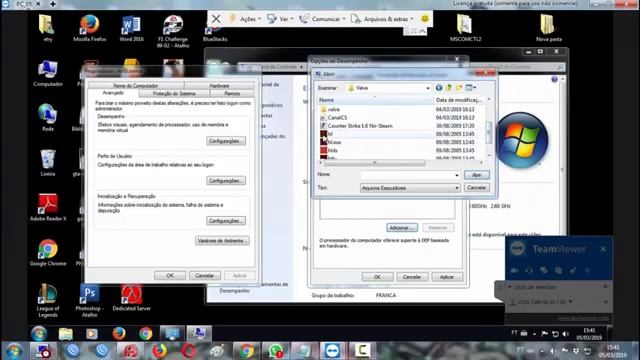Image resolution: width=640 pixels, height=360 pixels.
Task: Open the Computador desktop icon
Action: [x=48, y=73]
